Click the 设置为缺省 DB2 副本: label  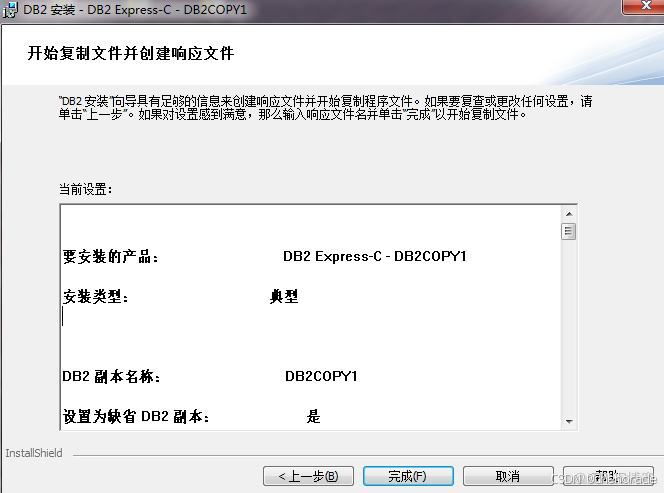(136, 416)
